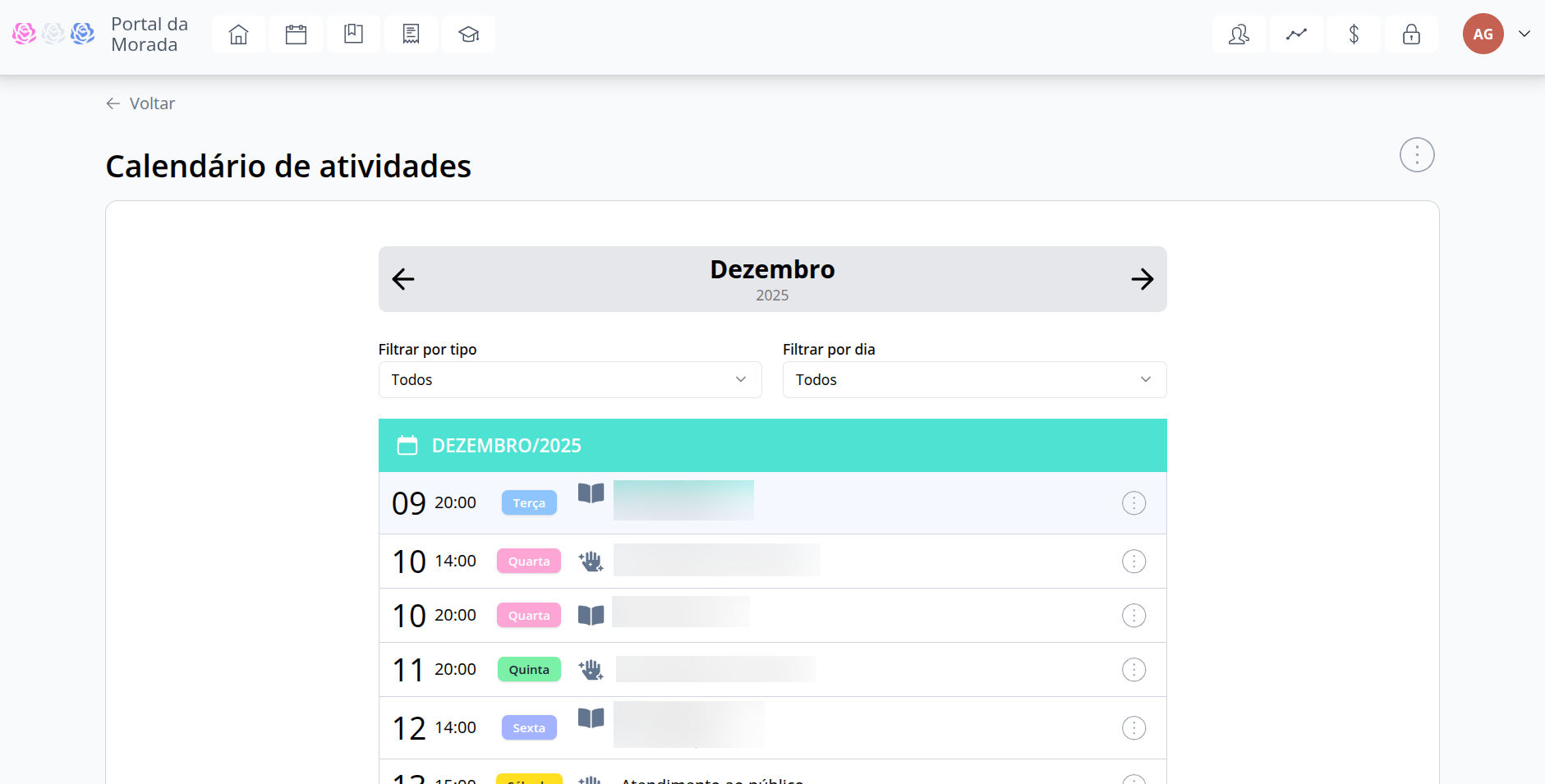Image resolution: width=1545 pixels, height=784 pixels.
Task: Click the hand icon on 10 14:00 row
Action: pos(591,561)
